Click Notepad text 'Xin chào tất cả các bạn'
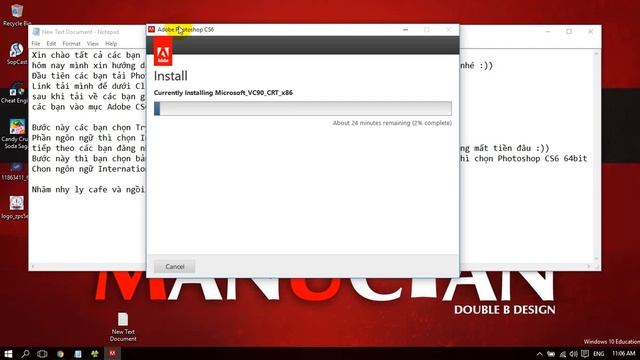The image size is (640, 360). tap(86, 55)
